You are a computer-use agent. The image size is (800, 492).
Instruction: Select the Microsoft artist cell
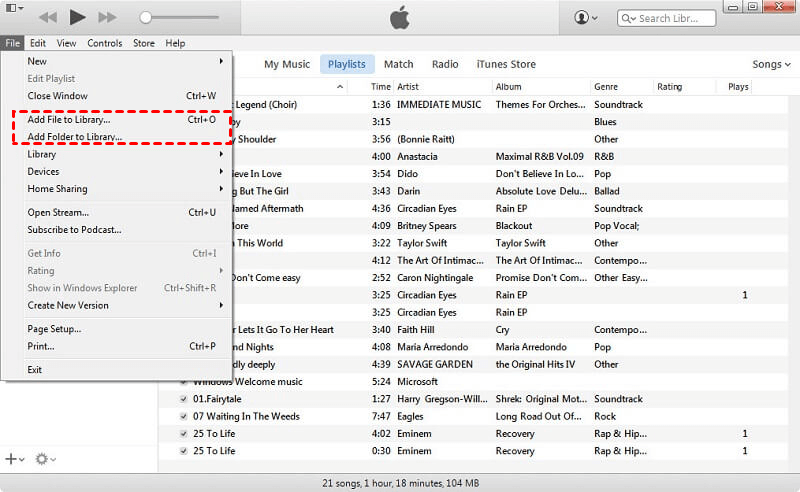click(x=417, y=382)
